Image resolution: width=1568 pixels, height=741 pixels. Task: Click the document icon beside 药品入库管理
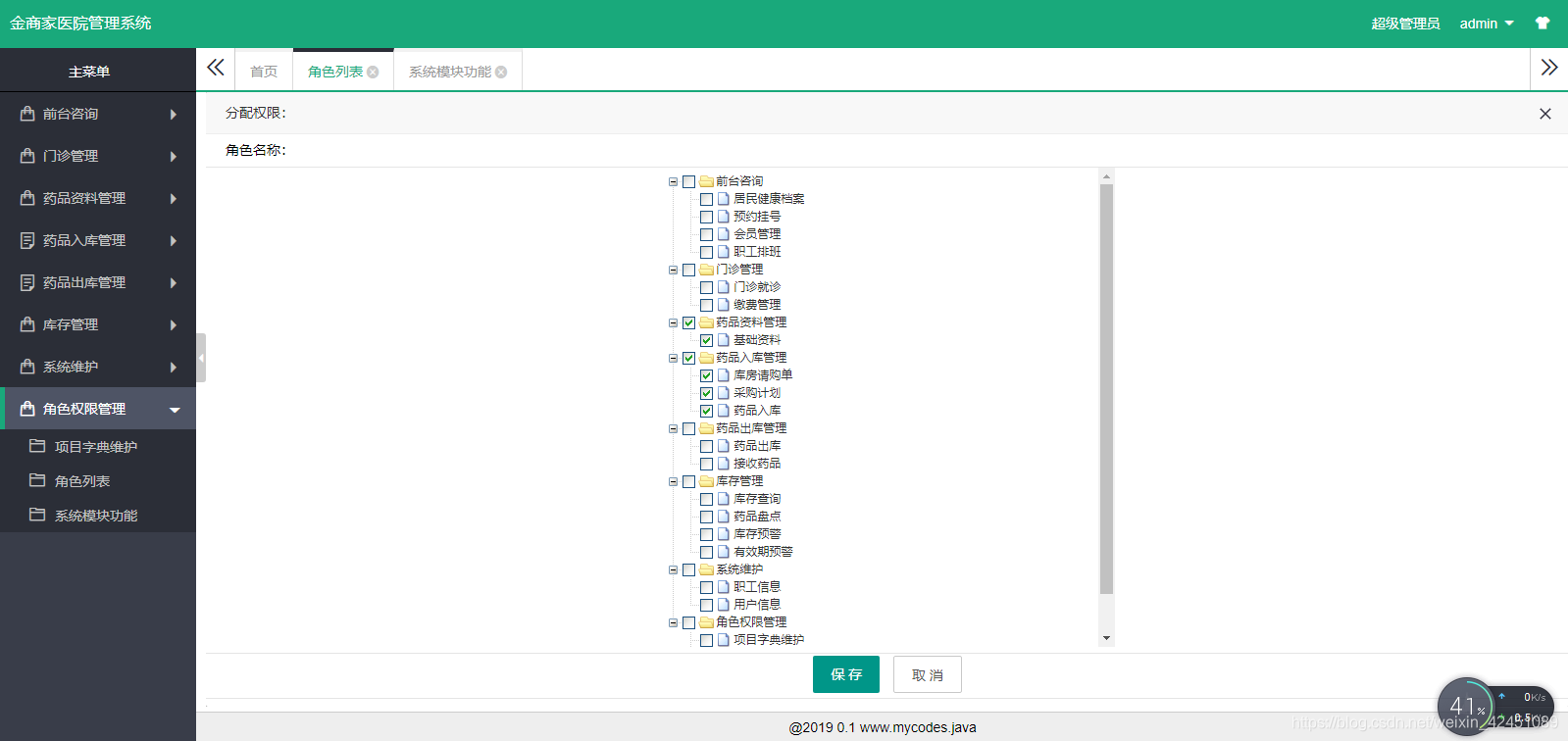(27, 240)
